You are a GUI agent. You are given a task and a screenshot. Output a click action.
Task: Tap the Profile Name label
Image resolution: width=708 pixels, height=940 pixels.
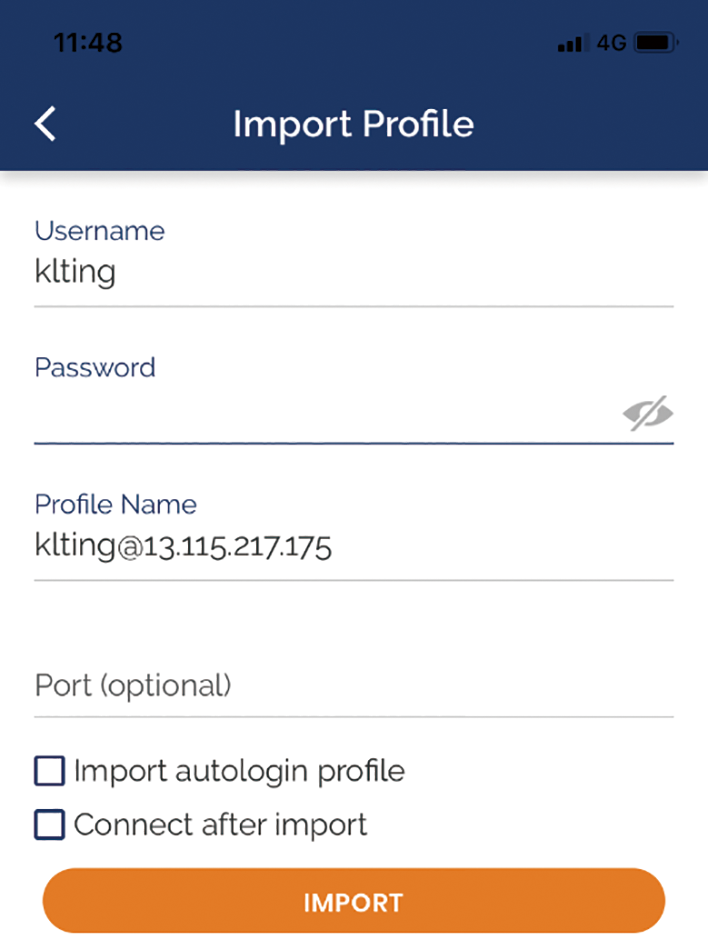point(116,504)
